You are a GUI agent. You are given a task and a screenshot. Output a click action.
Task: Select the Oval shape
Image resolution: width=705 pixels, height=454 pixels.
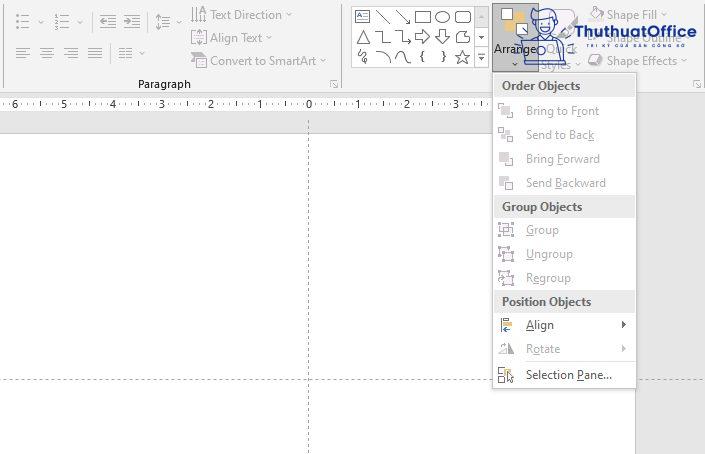(442, 17)
